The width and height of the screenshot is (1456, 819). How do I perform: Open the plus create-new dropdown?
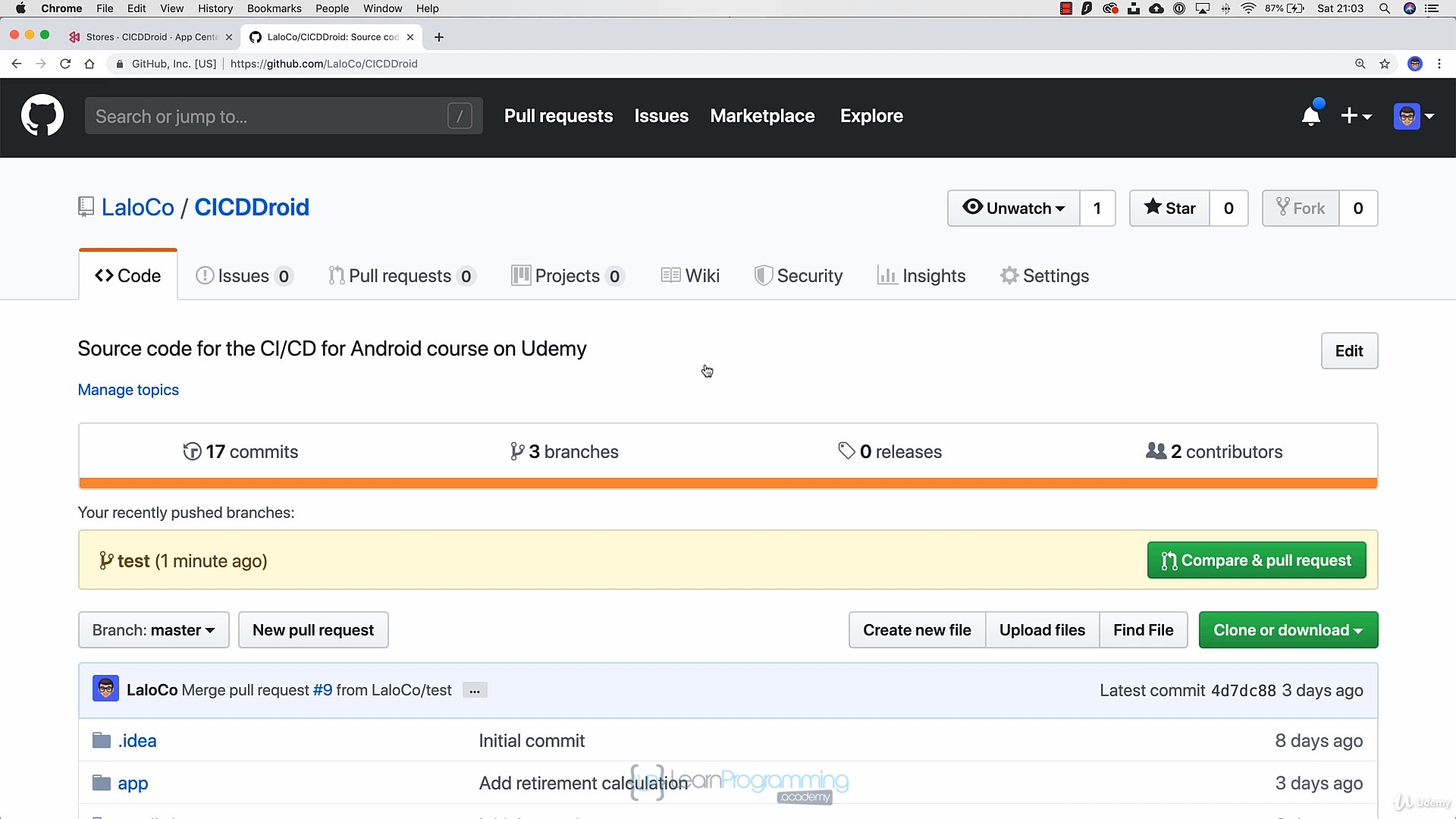[x=1356, y=116]
